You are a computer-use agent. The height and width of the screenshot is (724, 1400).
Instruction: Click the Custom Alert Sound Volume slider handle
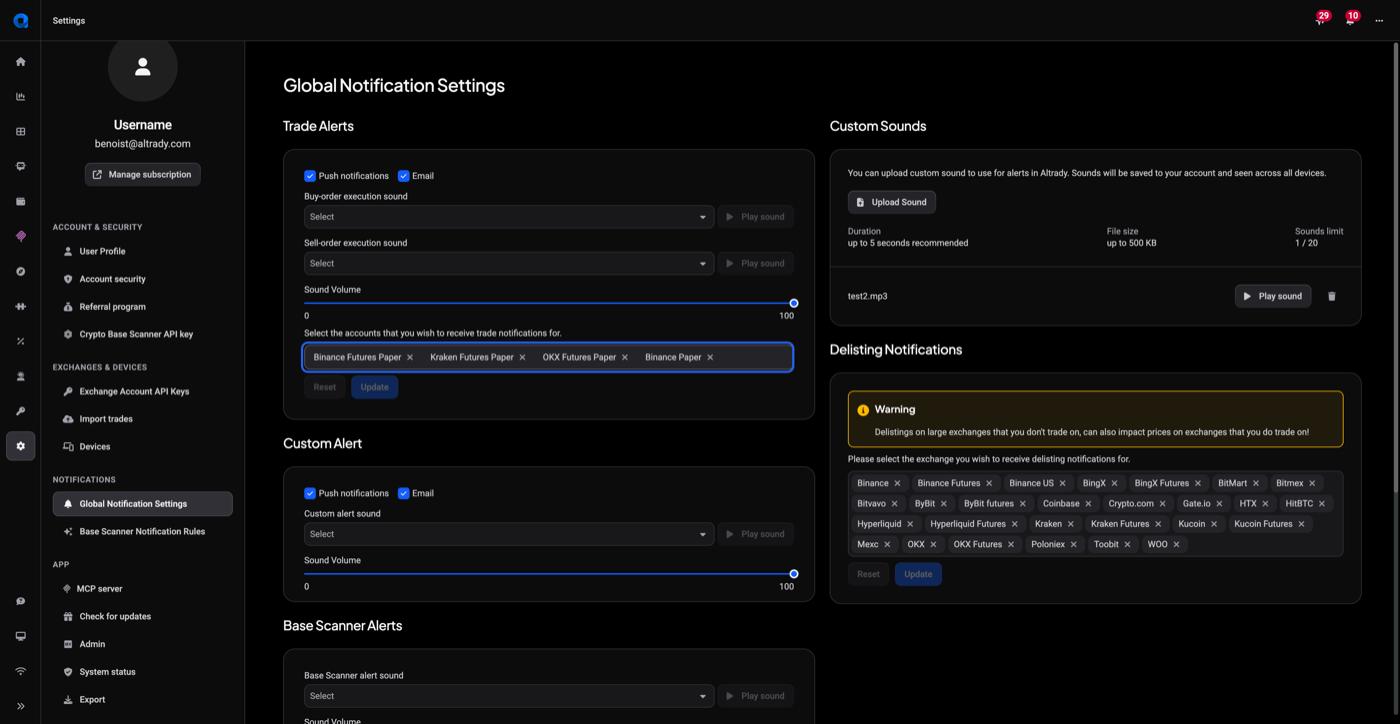coord(793,574)
